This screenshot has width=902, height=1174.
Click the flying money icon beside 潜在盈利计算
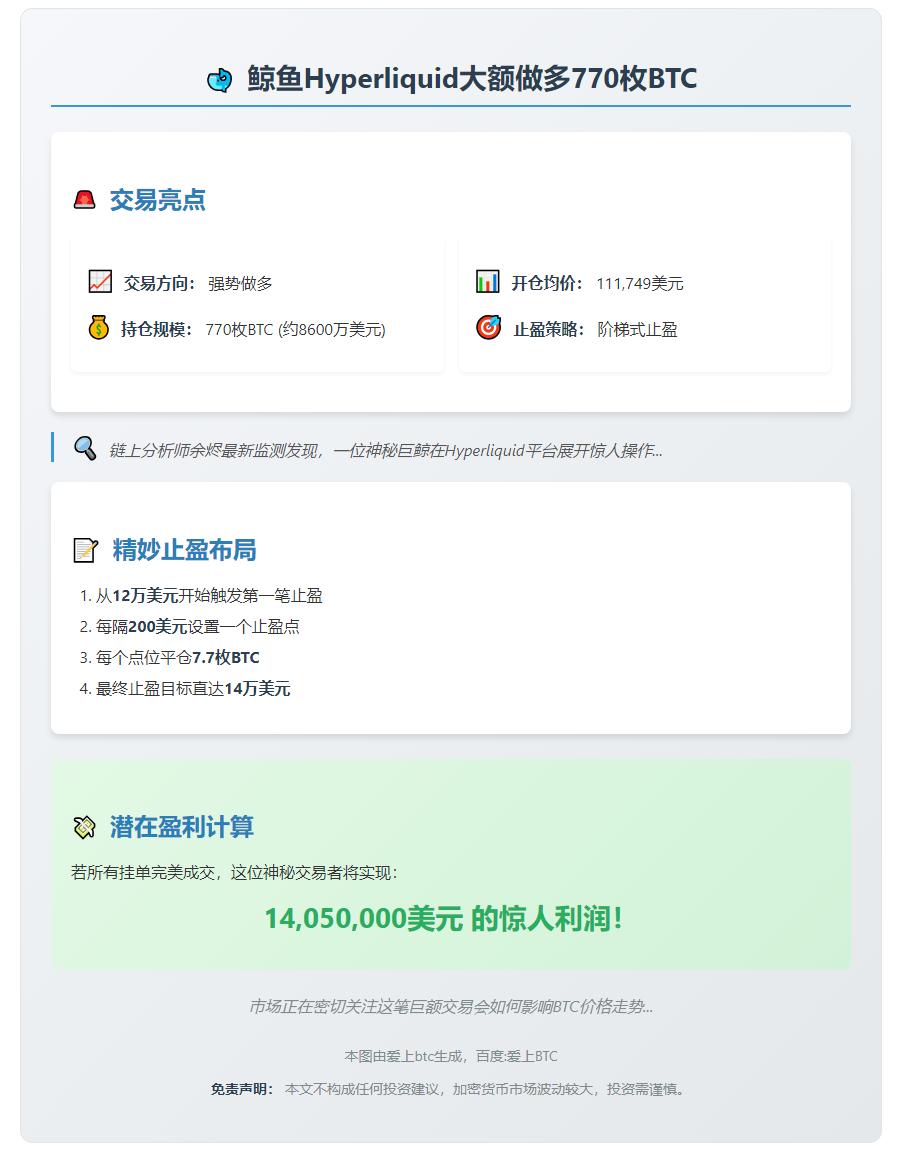tap(86, 827)
